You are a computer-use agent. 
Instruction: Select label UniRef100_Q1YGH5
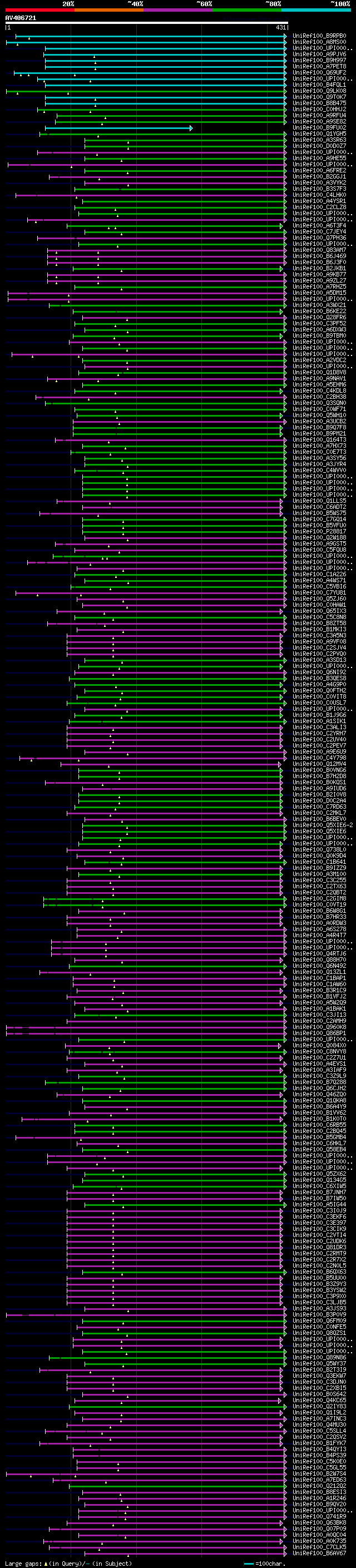[319, 134]
